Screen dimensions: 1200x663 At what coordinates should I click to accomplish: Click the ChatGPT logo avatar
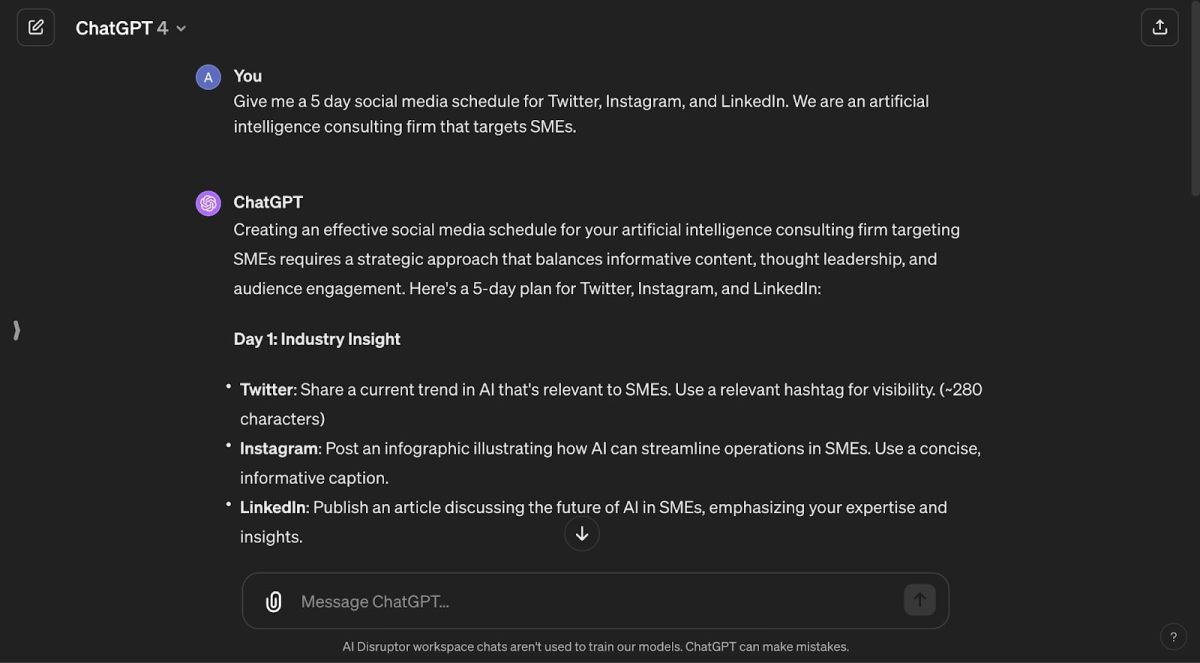coord(208,203)
